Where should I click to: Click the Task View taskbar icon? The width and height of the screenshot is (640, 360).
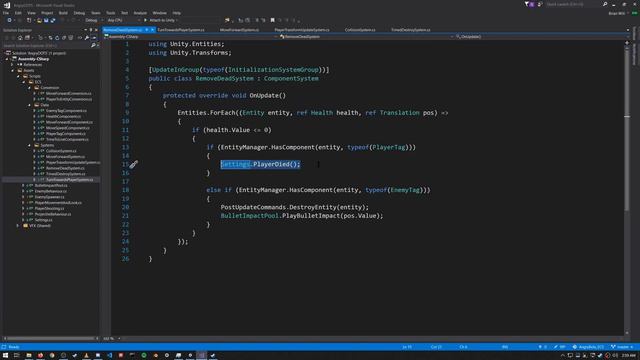(x=17, y=356)
